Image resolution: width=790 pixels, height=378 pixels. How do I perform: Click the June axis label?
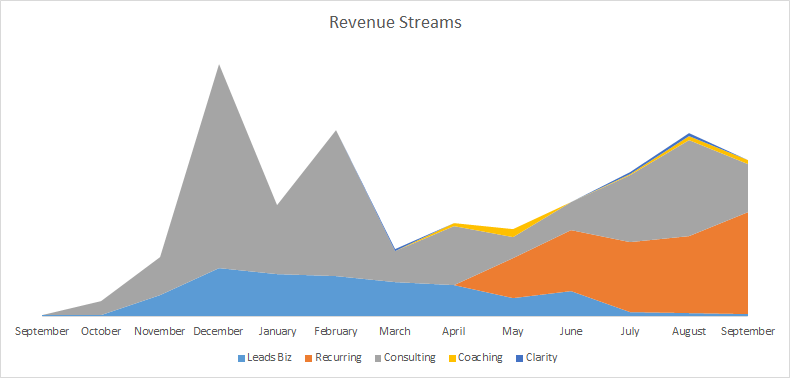pyautogui.click(x=571, y=332)
